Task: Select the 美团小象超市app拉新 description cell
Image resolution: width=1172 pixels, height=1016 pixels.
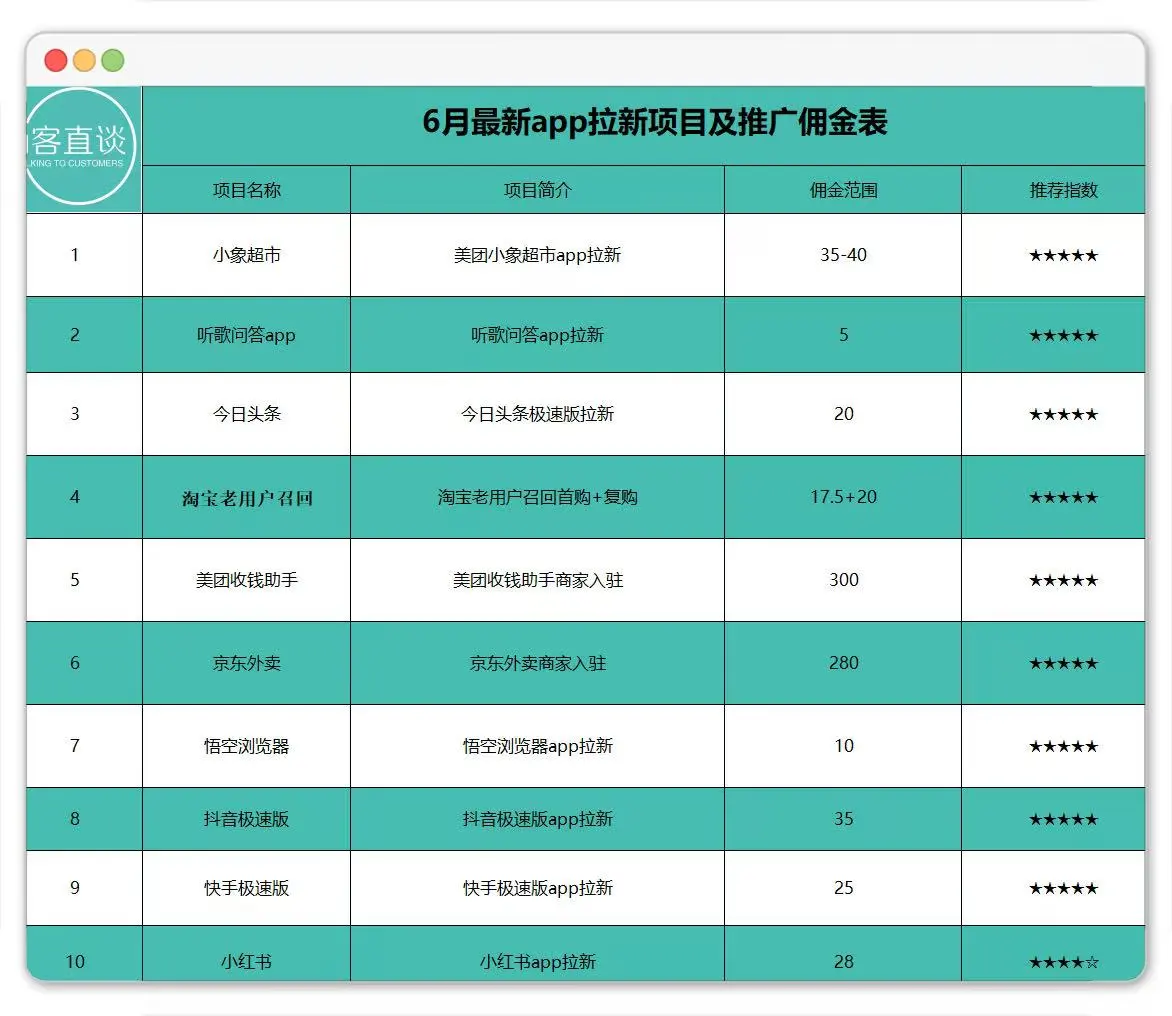Action: click(537, 255)
